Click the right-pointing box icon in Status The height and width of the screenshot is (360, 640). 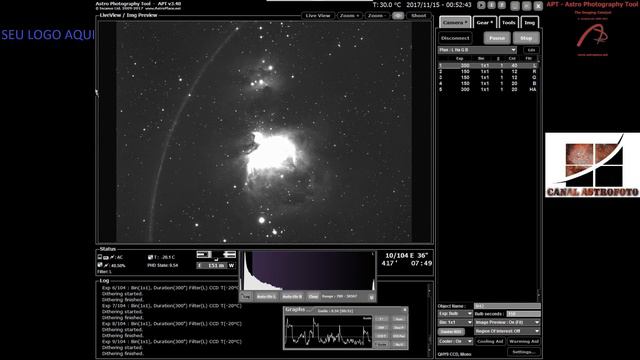click(x=204, y=255)
